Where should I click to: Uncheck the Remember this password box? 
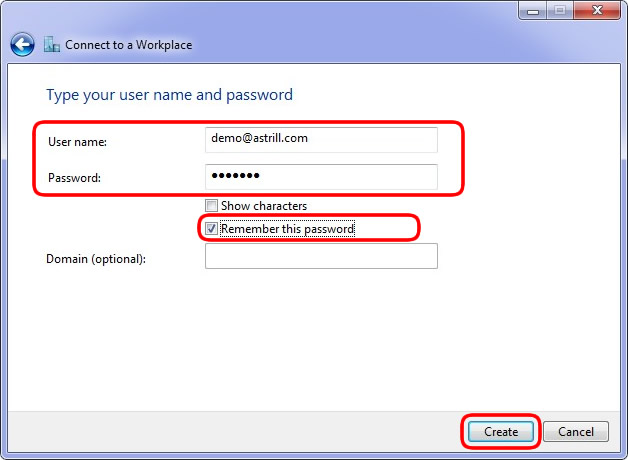(211, 229)
